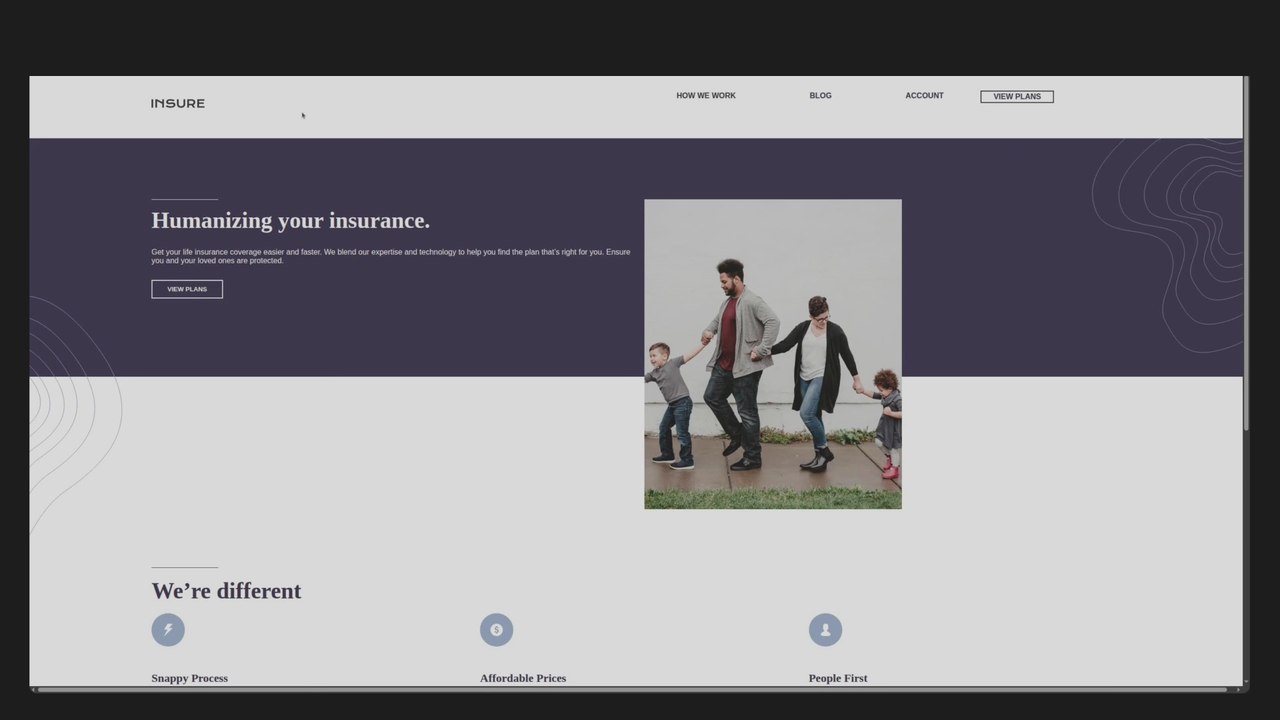Click the 'We're different' heading
This screenshot has width=1280, height=720.
click(x=226, y=591)
